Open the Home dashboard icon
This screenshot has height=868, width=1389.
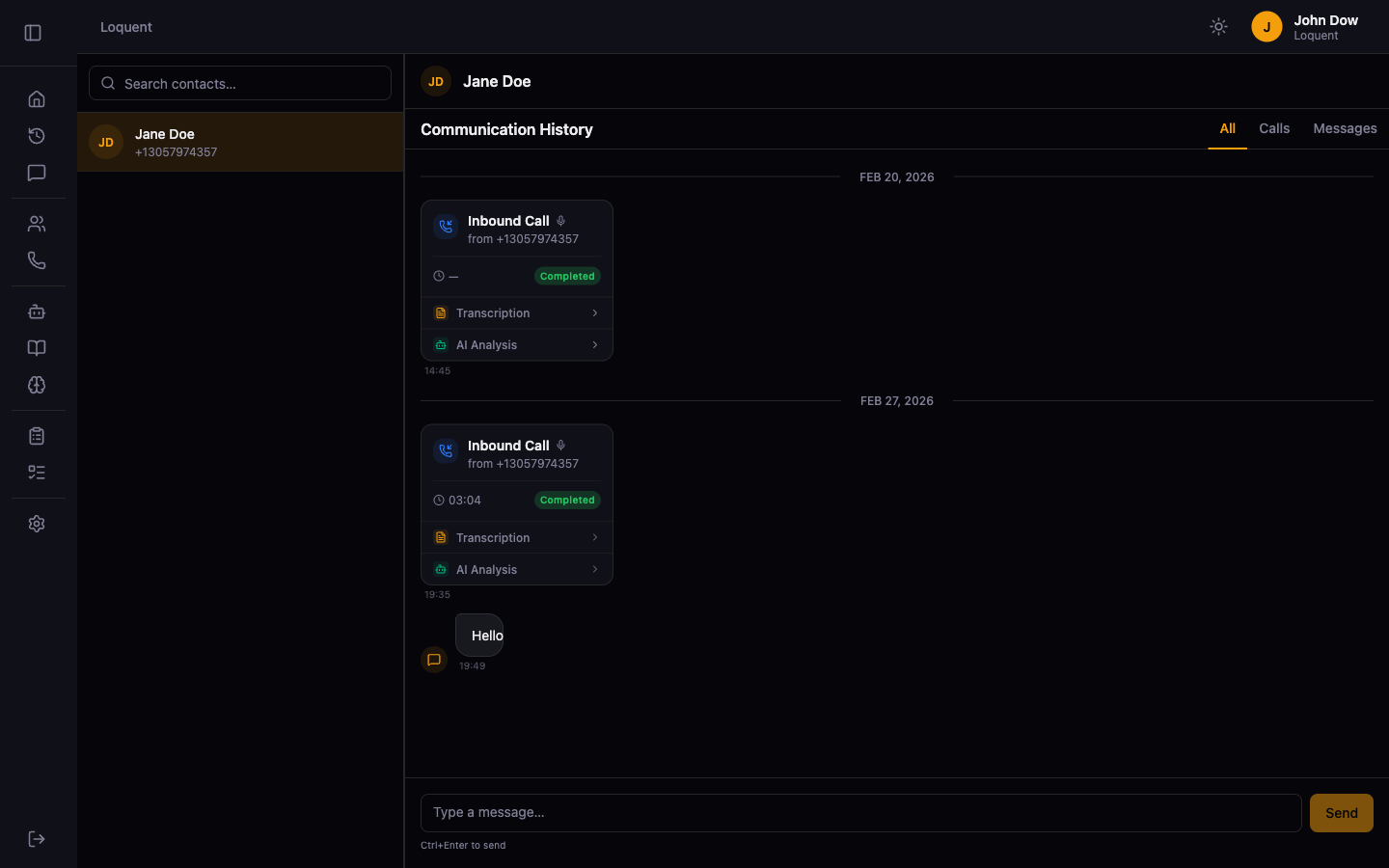tap(37, 98)
